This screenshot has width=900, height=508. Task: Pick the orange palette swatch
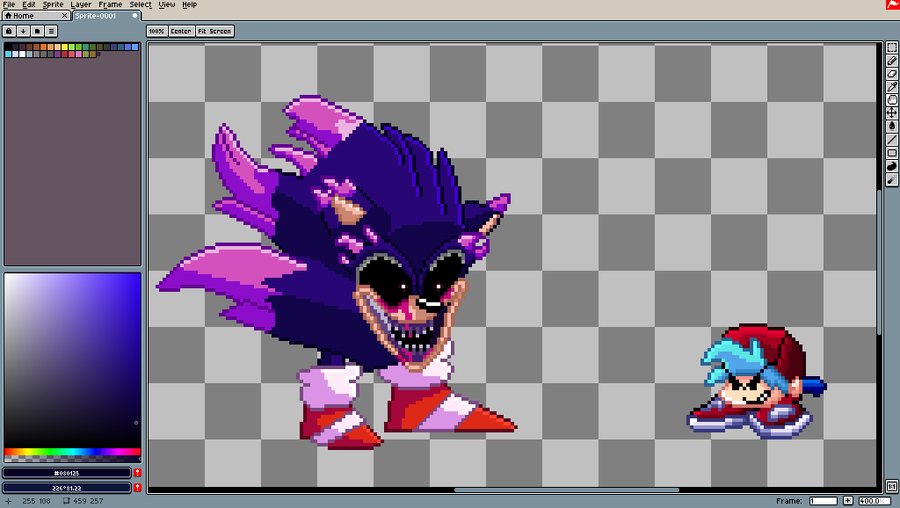(43, 47)
